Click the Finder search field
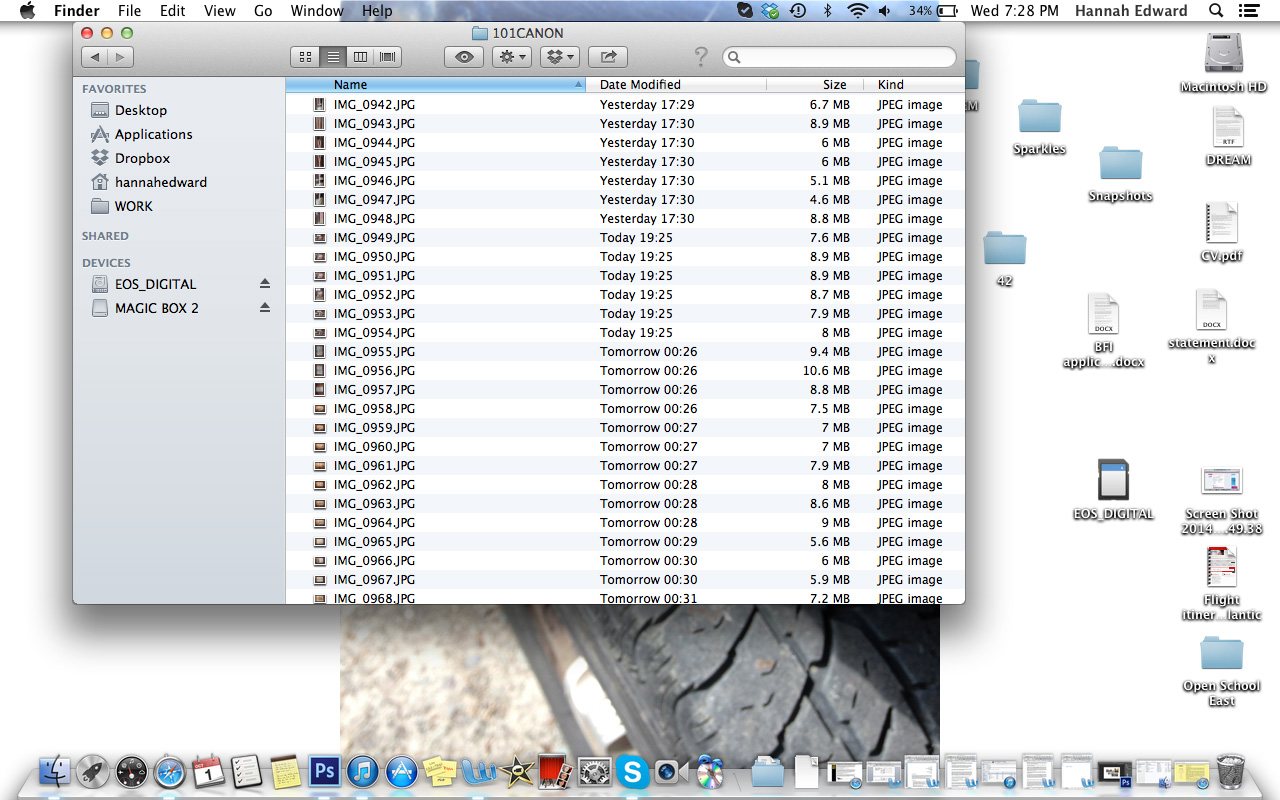The height and width of the screenshot is (800, 1280). point(839,57)
